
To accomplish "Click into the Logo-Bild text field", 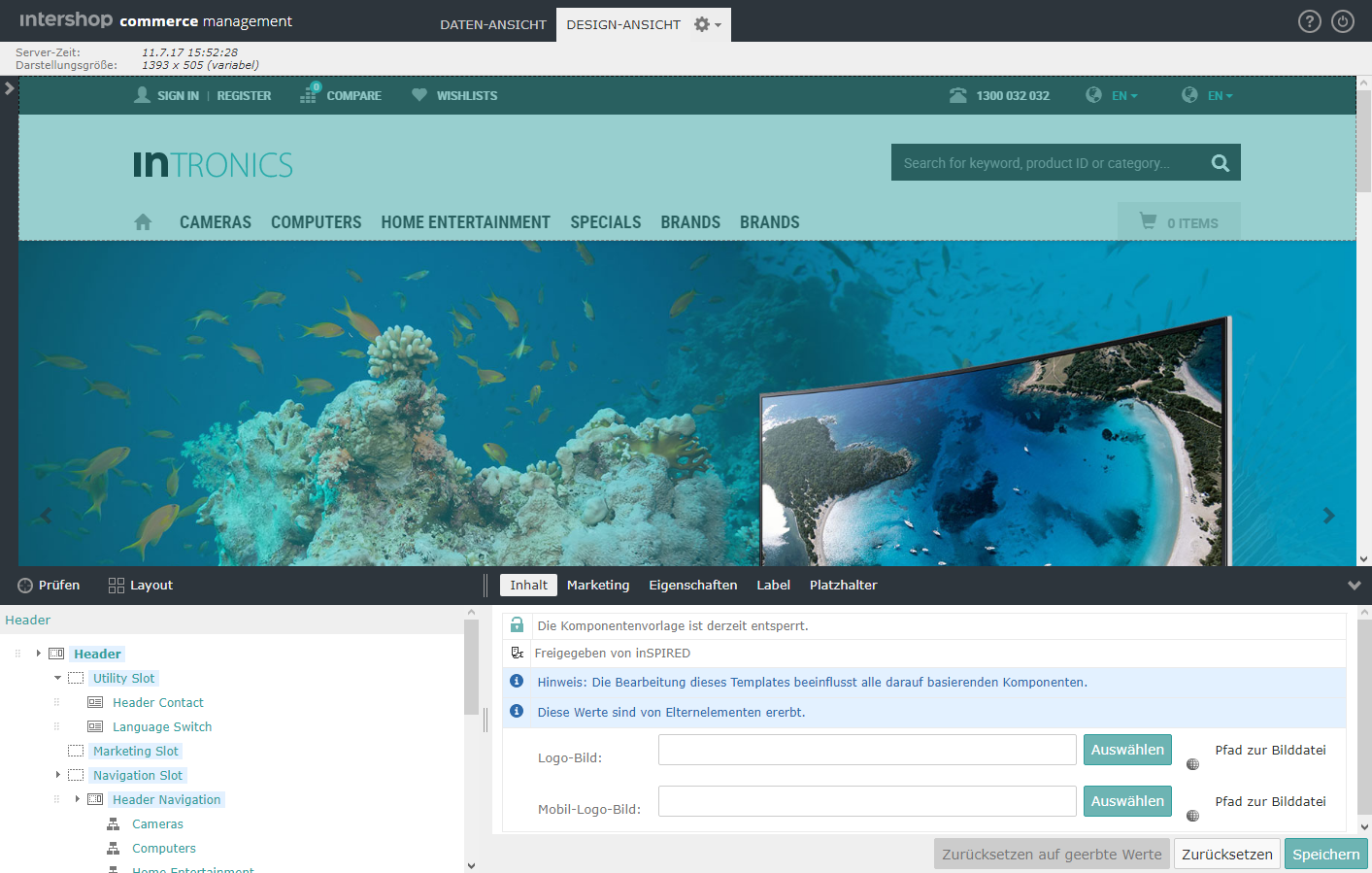I will pyautogui.click(x=866, y=750).
